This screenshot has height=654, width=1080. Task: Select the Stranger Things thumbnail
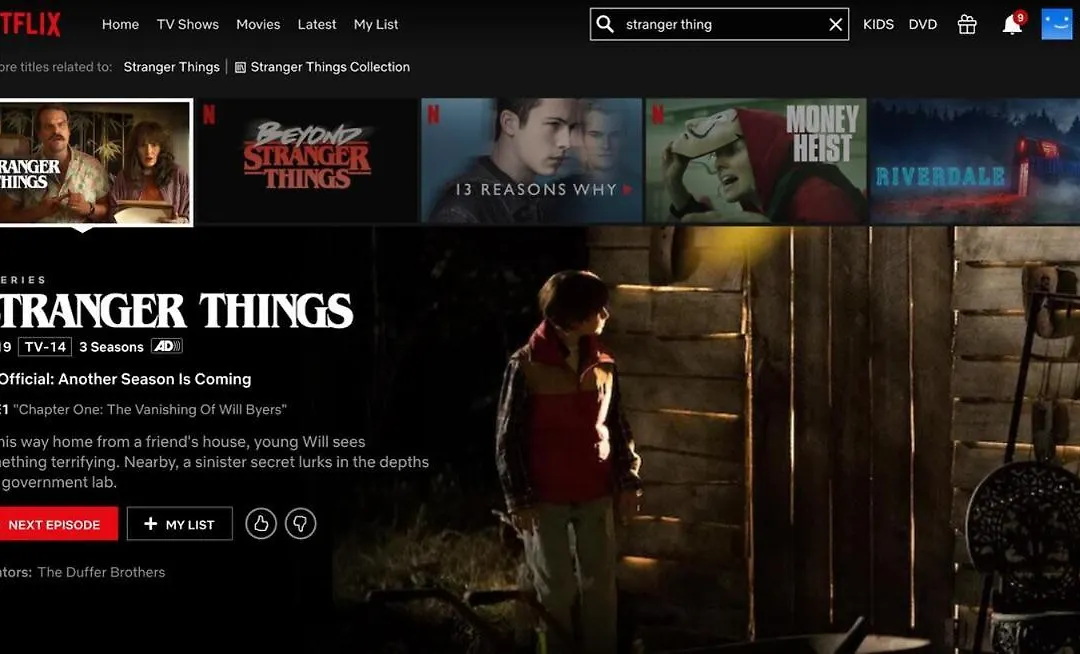click(x=96, y=162)
